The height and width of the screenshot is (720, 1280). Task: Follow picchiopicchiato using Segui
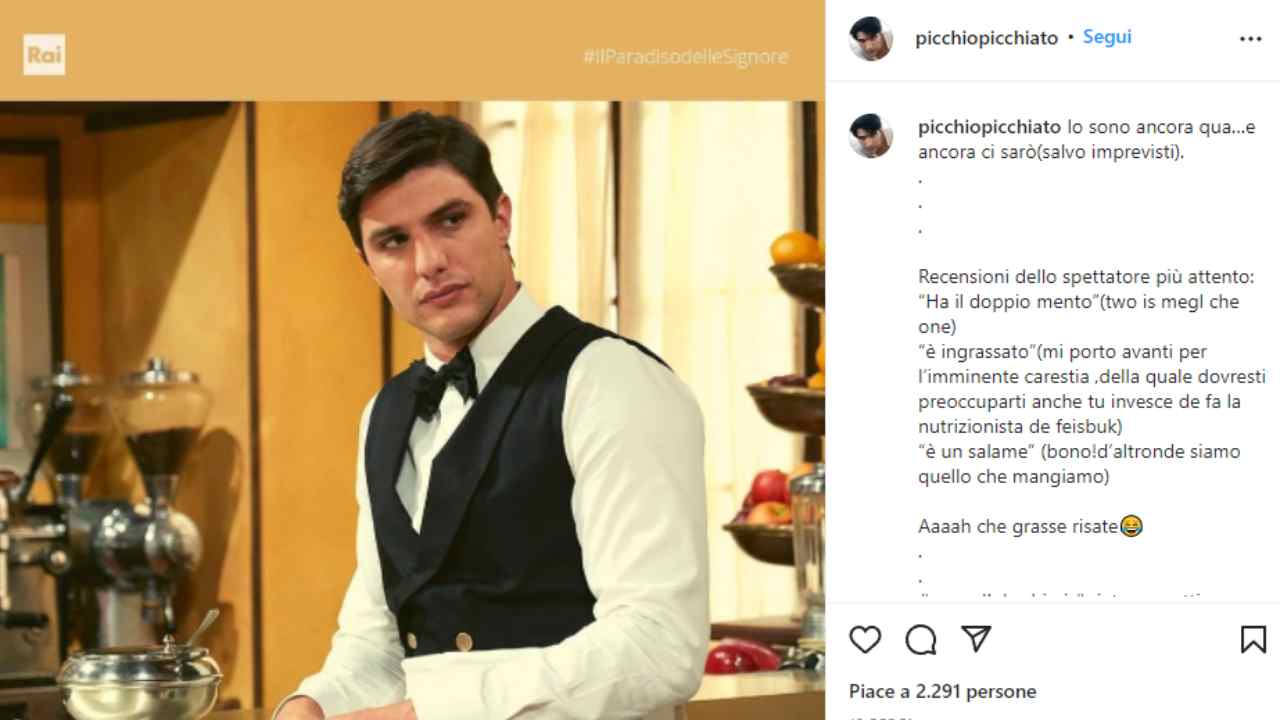pos(1107,37)
